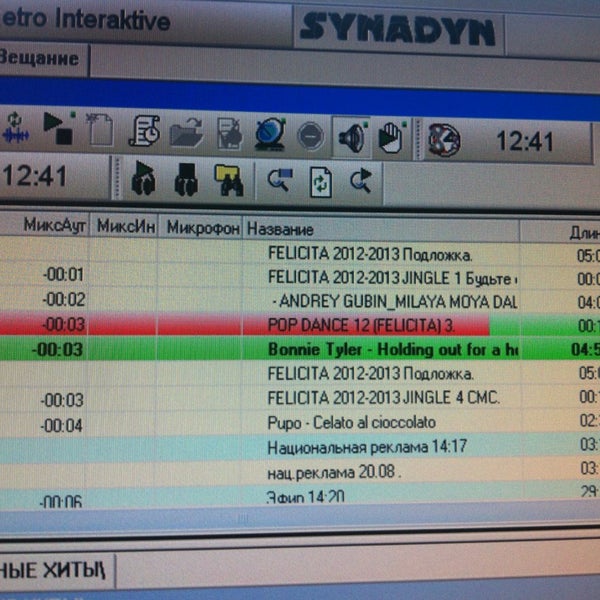Select the Pupo - Celato al cioccolato row
Viewport: 600px width, 600px height.
click(352, 423)
